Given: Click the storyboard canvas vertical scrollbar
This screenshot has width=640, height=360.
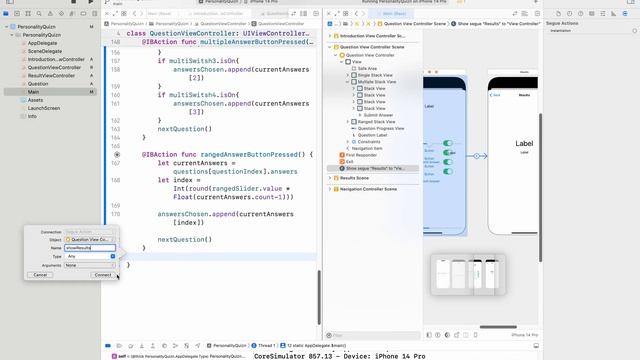Looking at the screenshot, I should pos(541,188).
